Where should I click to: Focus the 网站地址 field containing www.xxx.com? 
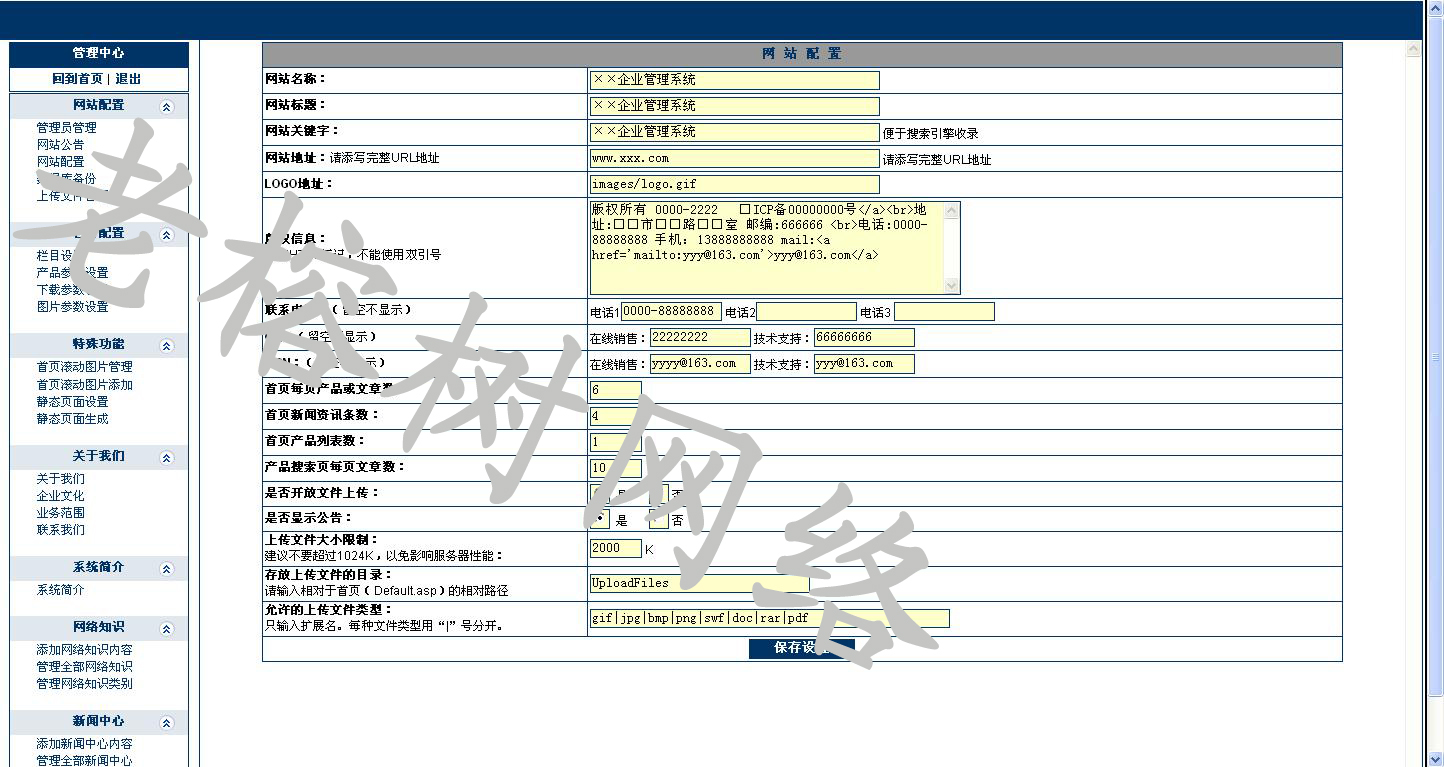tap(734, 158)
